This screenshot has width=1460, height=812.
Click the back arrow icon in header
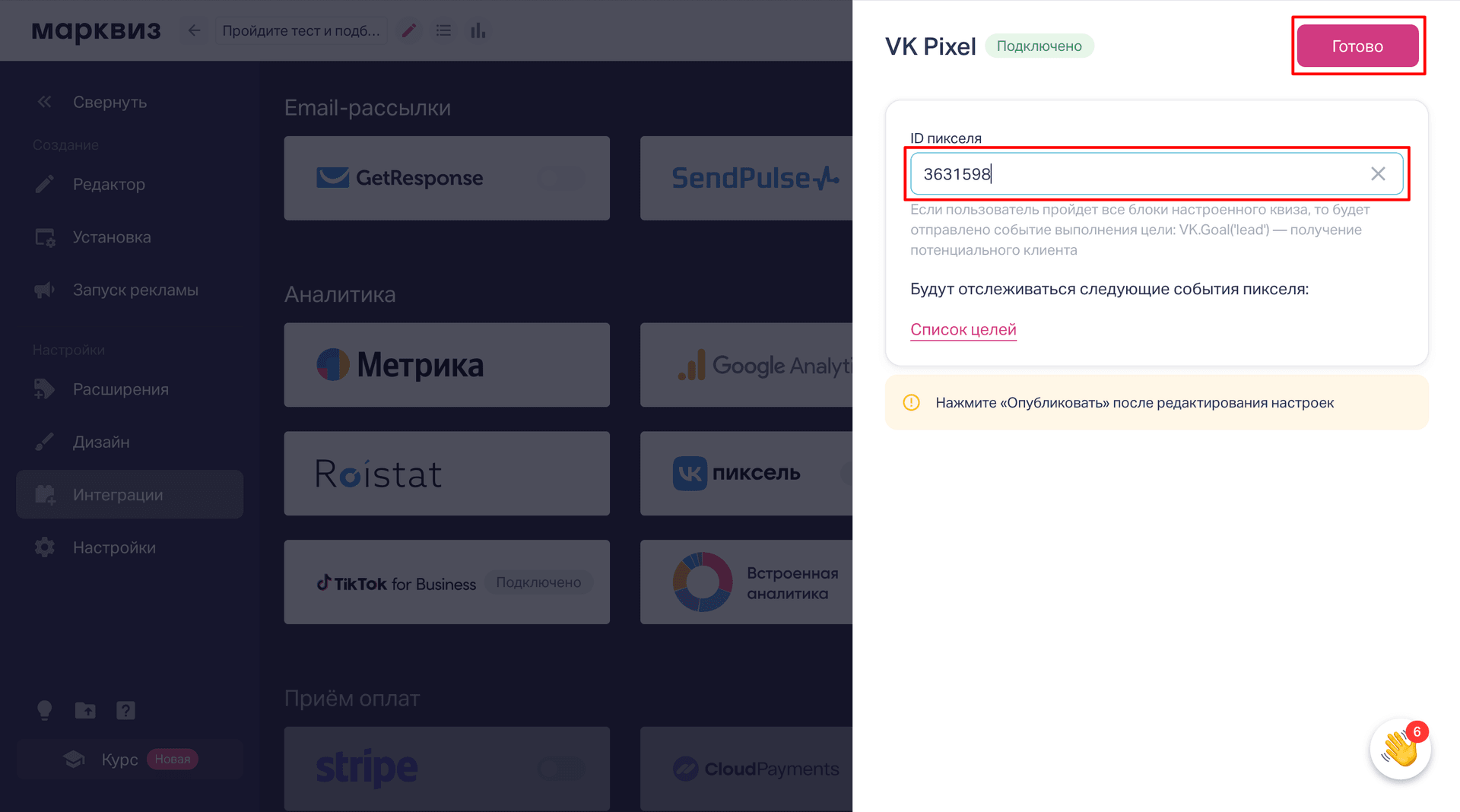(x=195, y=30)
